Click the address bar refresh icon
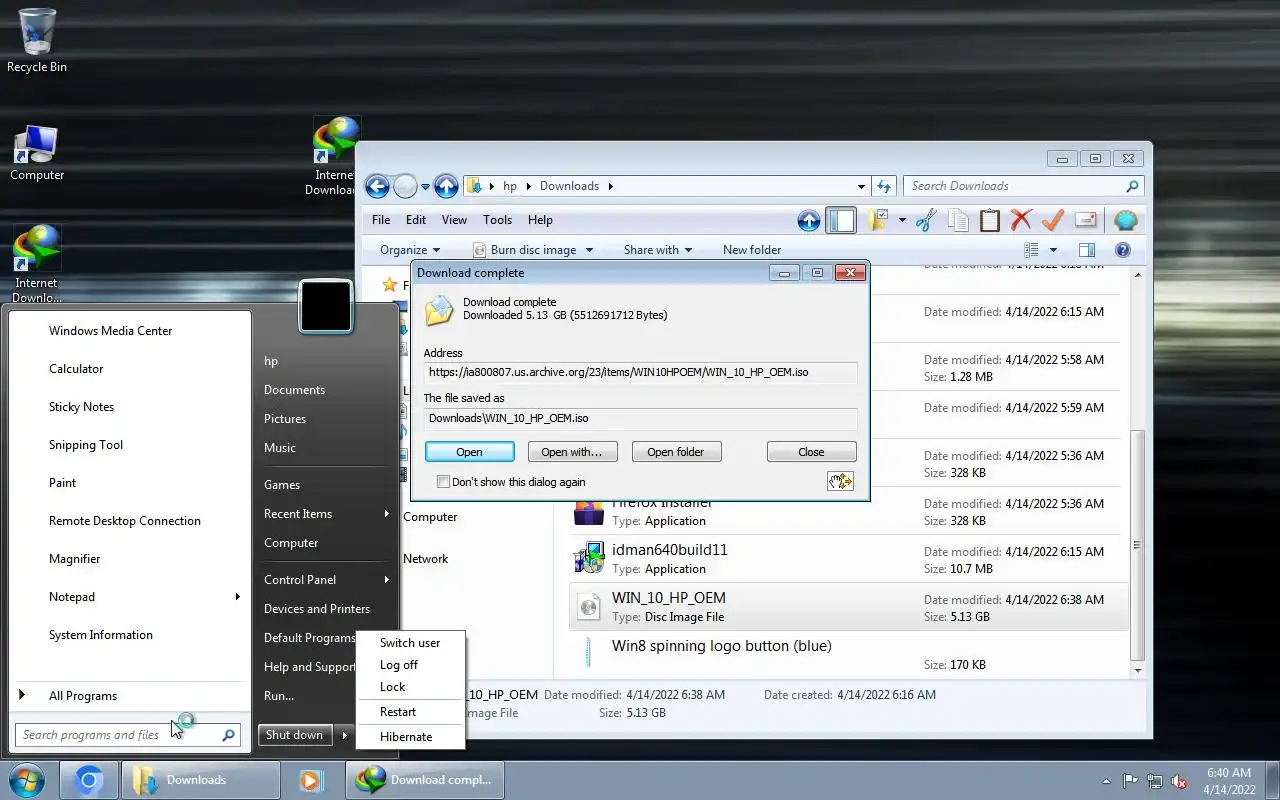 coord(884,186)
